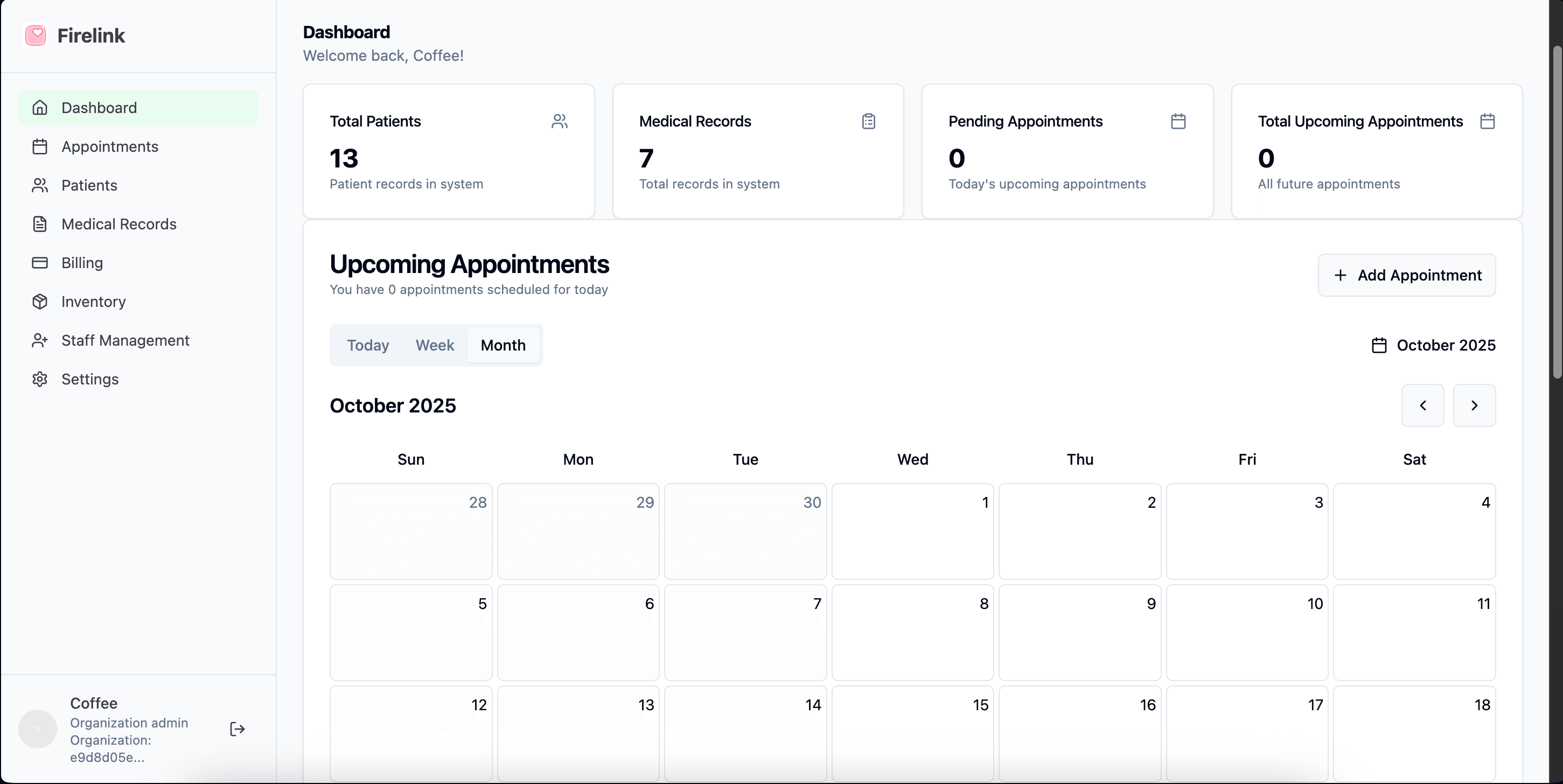This screenshot has width=1563, height=784.
Task: Click the Medical Records clipboard icon
Action: pos(868,121)
